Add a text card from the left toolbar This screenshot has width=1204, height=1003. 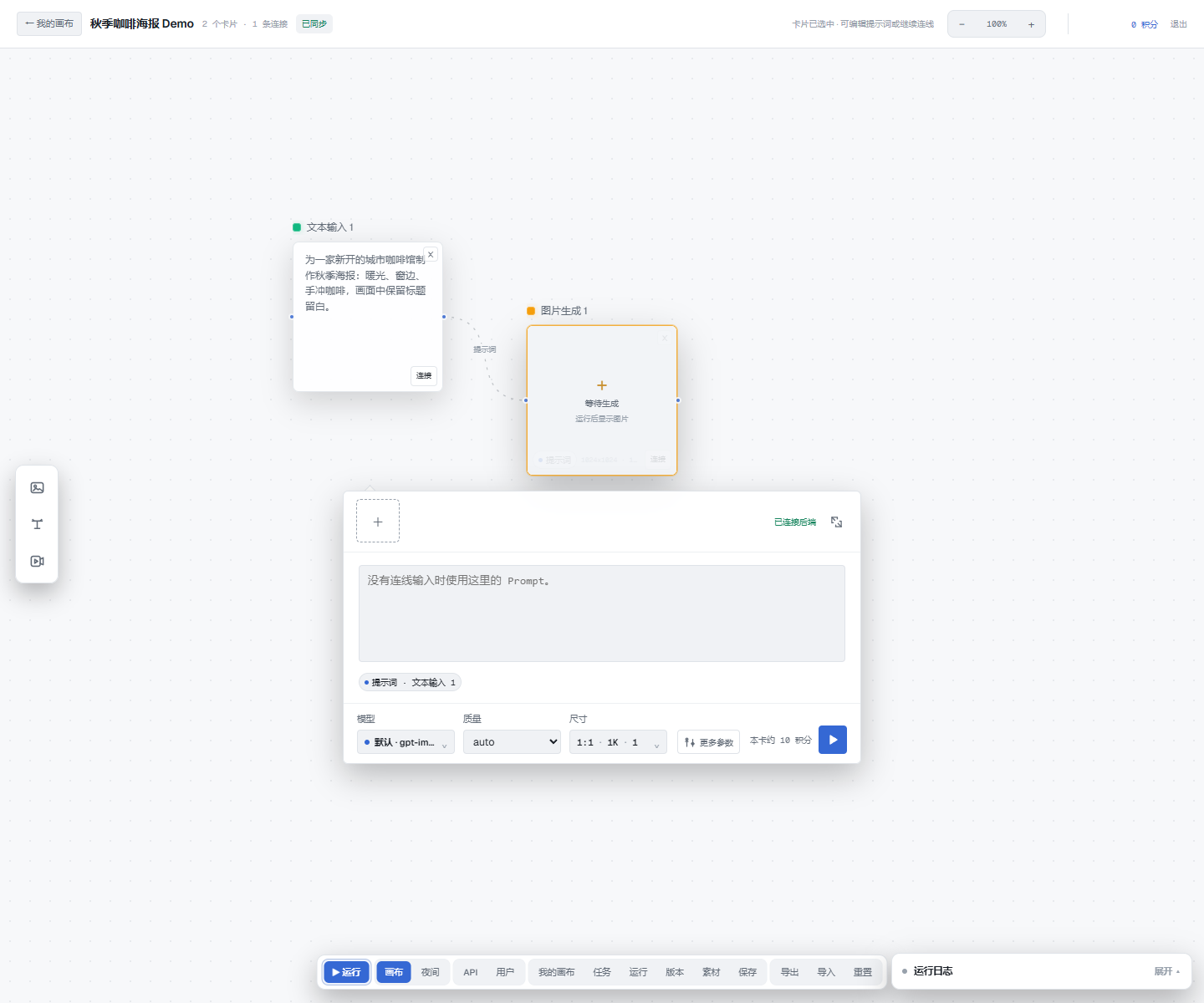(37, 524)
